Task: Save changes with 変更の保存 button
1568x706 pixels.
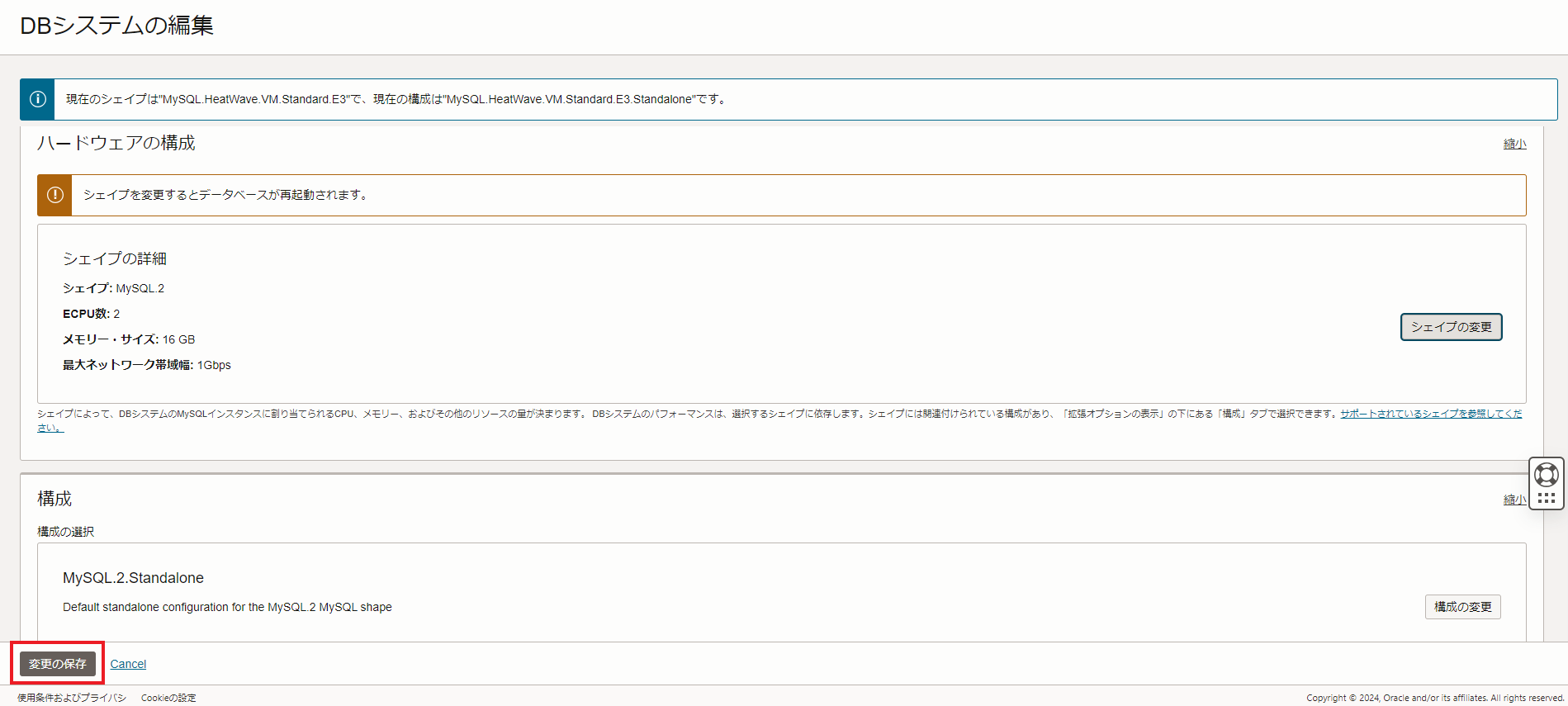Action: 58,664
